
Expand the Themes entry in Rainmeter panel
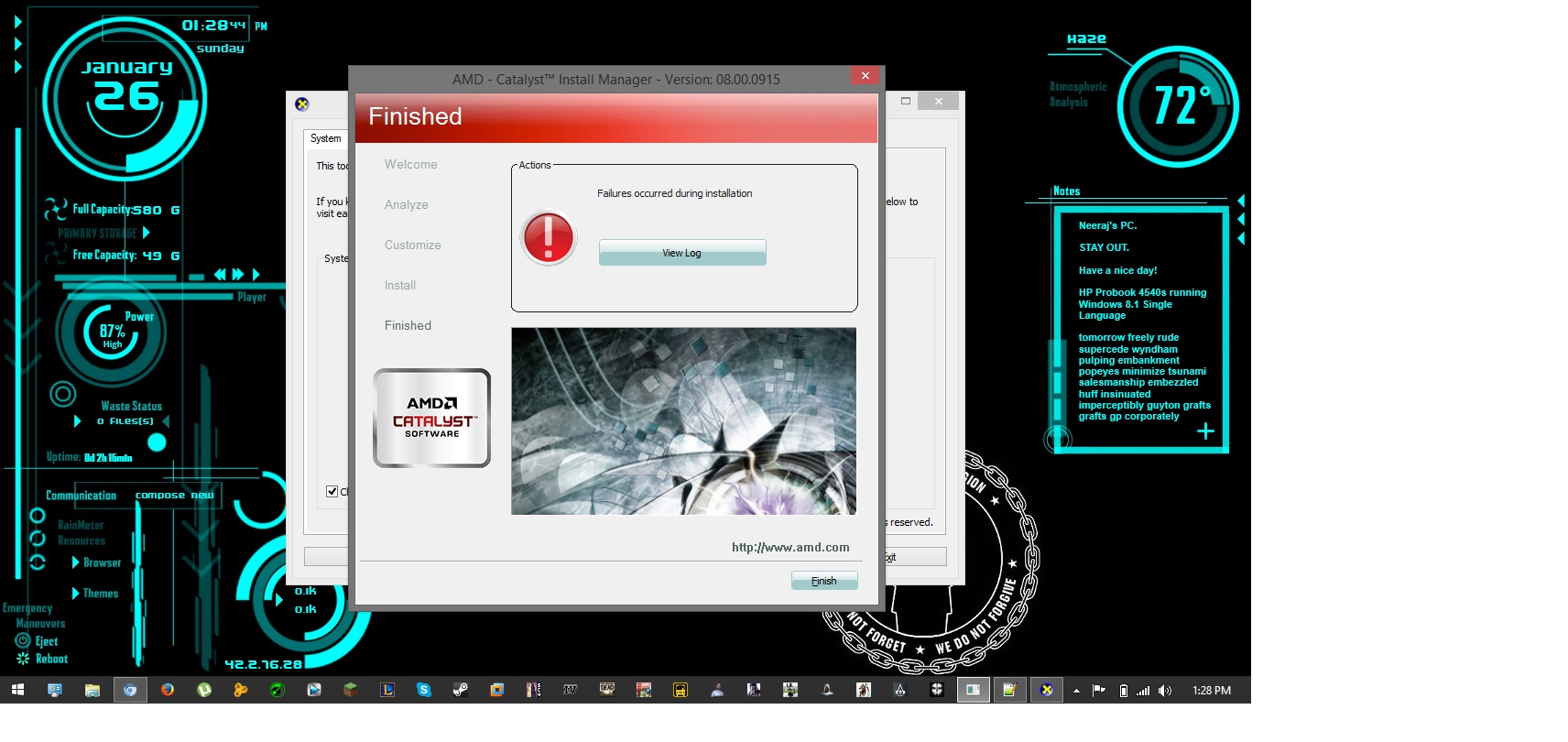95,594
